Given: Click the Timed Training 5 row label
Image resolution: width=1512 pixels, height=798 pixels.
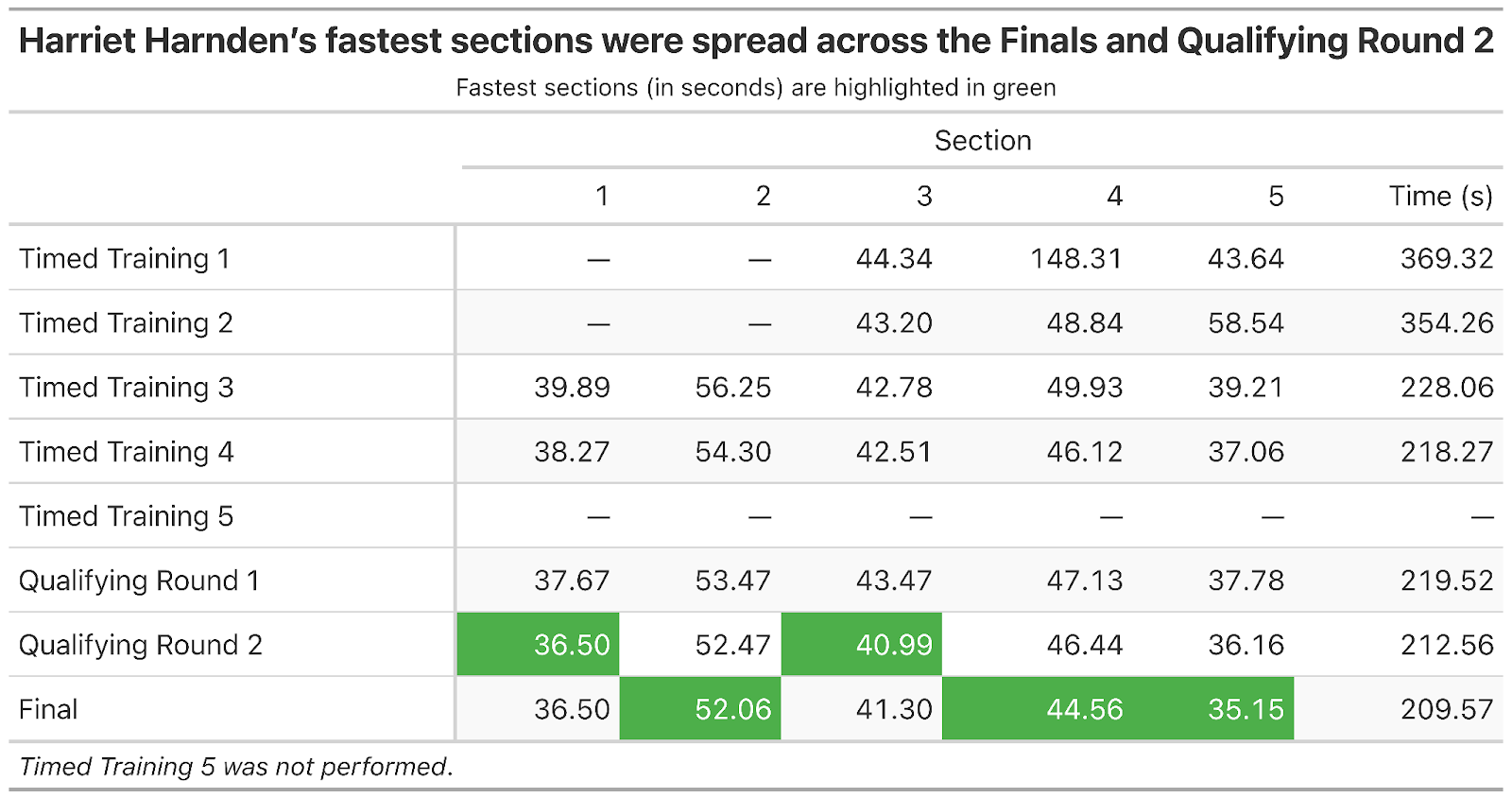Looking at the screenshot, I should 126,516.
